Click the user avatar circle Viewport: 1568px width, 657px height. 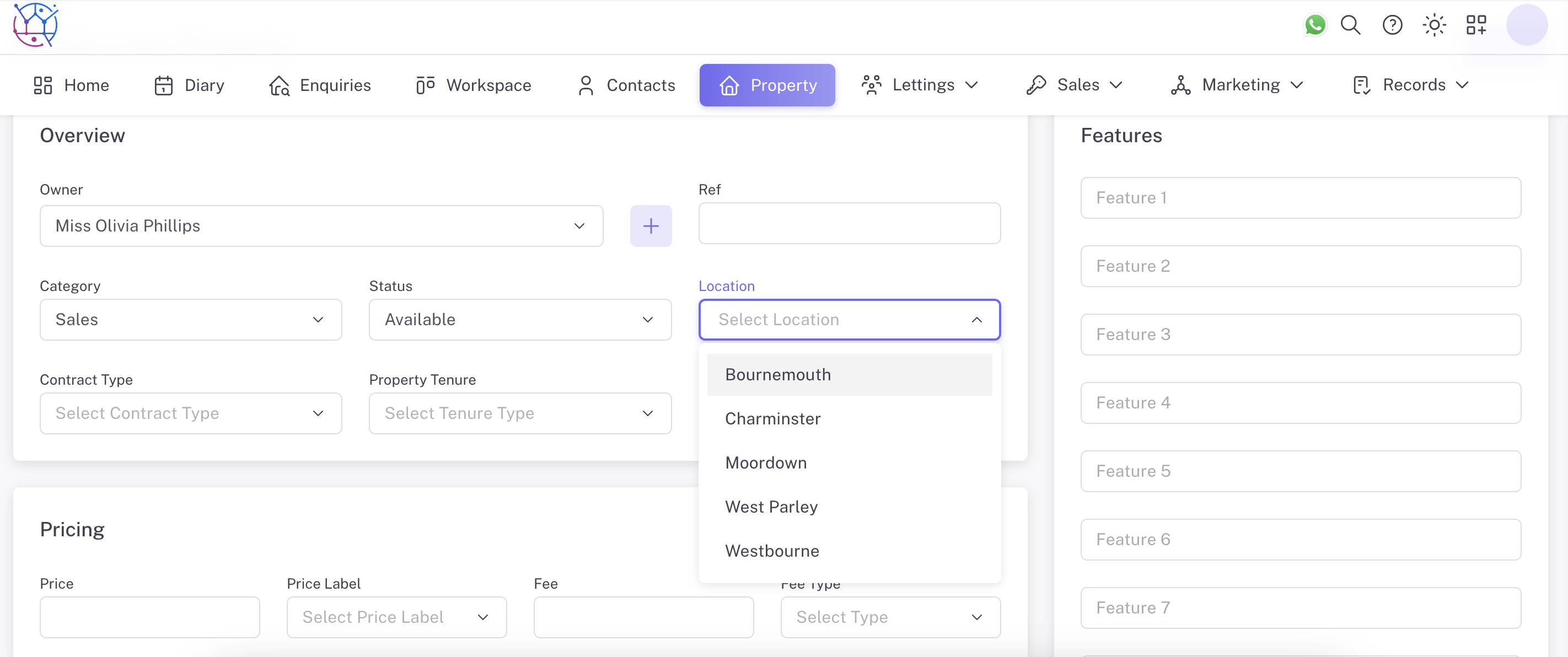click(x=1526, y=25)
